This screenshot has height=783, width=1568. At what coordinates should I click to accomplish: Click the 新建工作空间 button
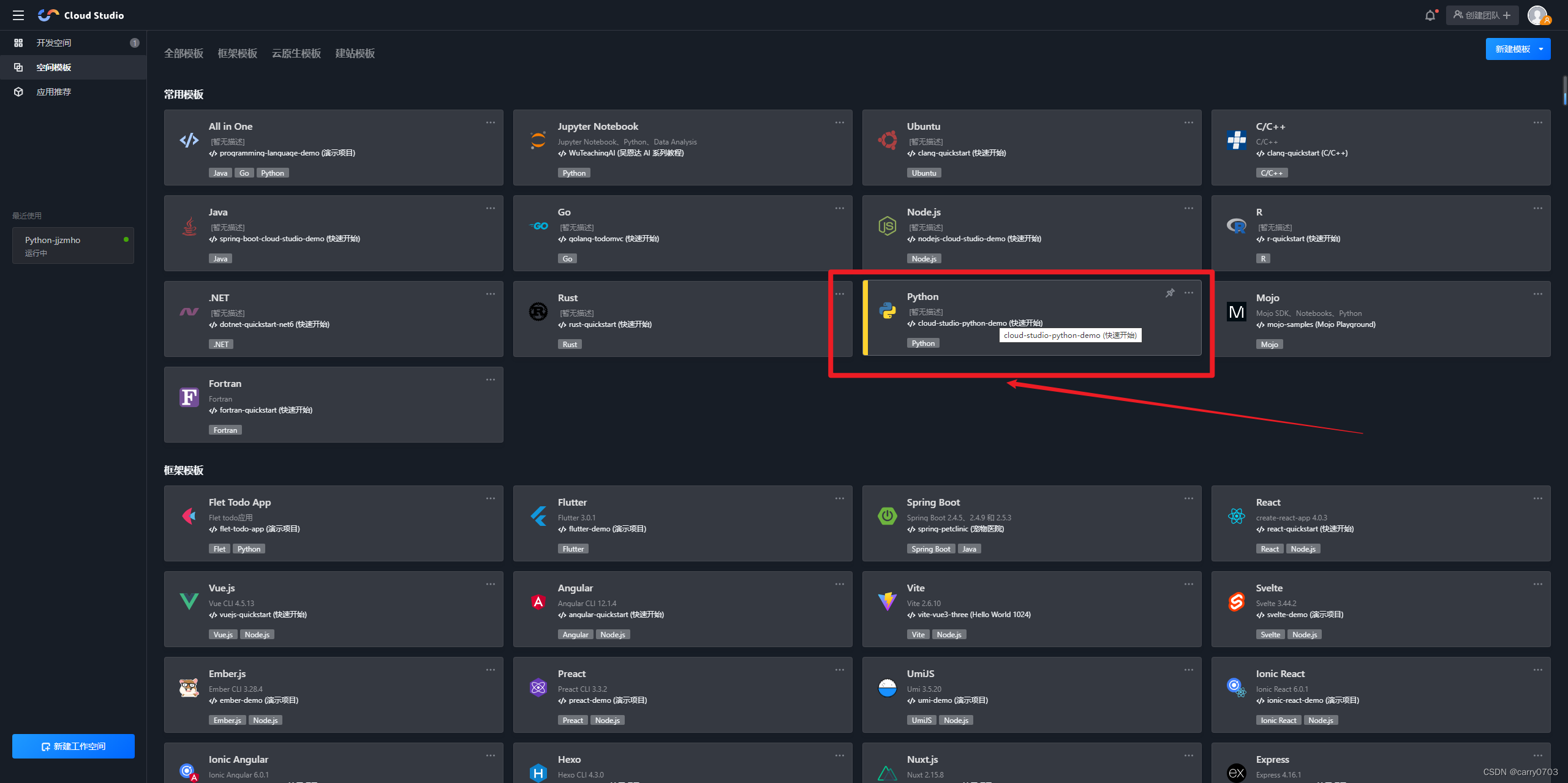coord(73,746)
